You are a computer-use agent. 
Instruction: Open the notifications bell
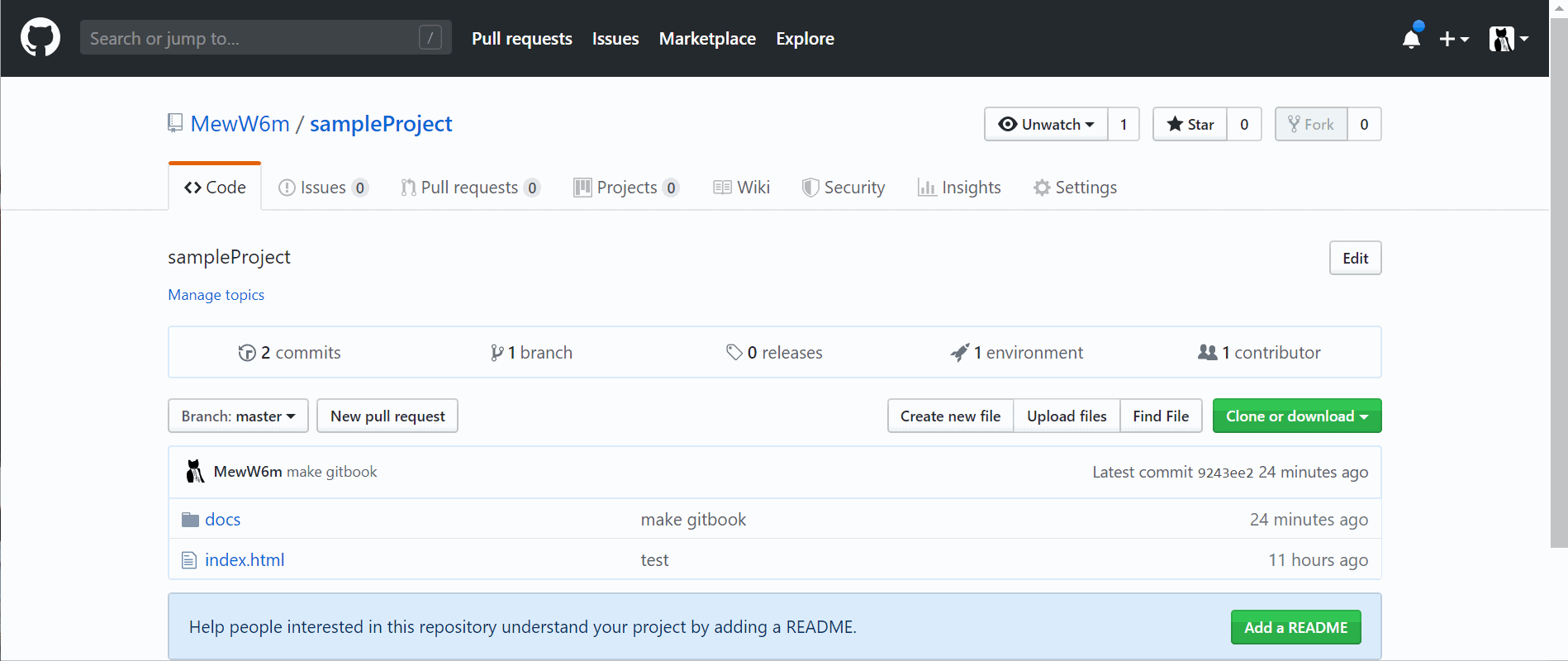(x=1412, y=38)
